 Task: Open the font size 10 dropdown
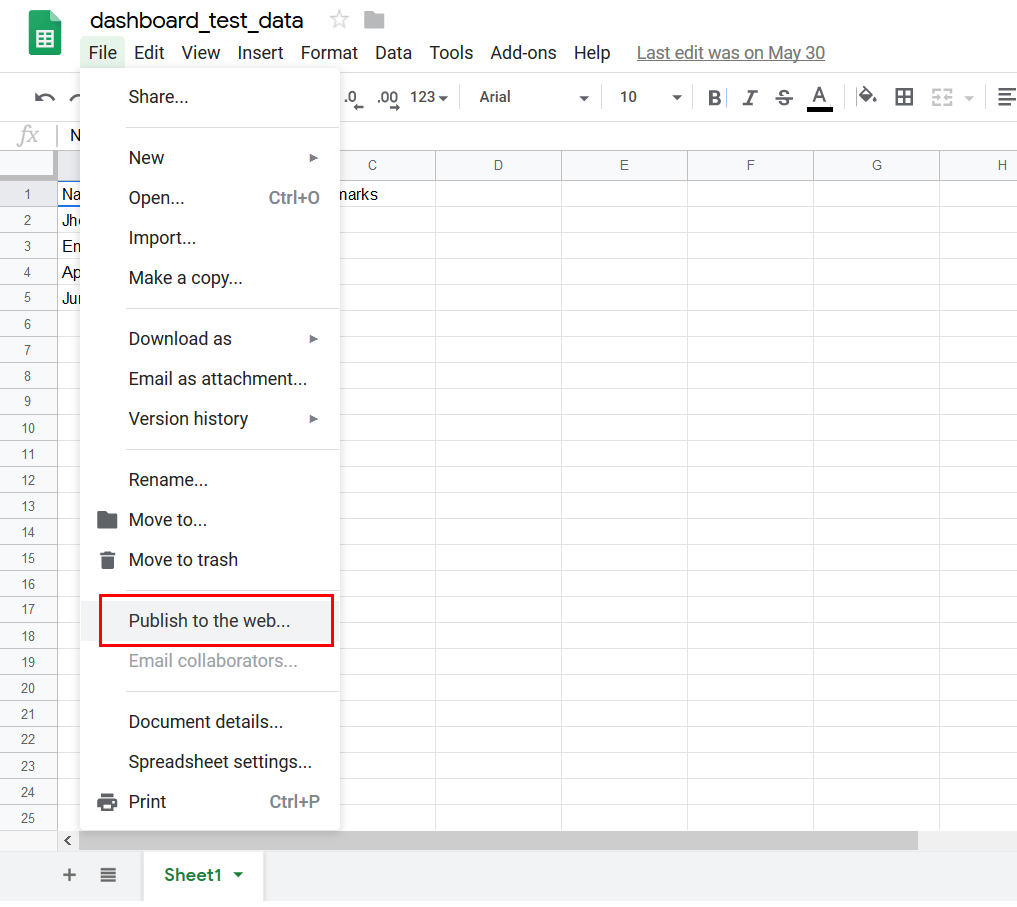[650, 97]
